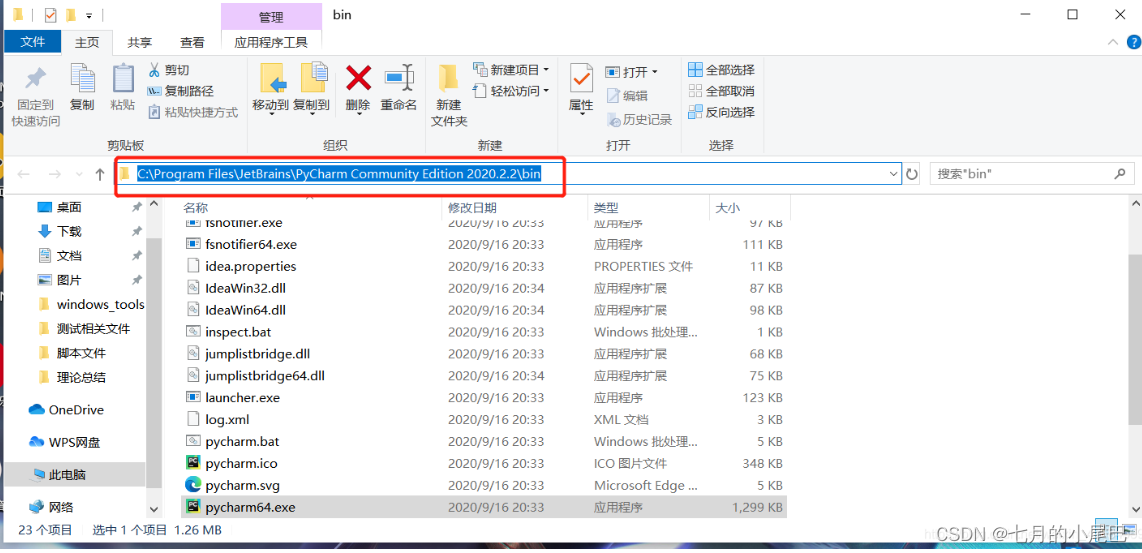Collapse the ribbon with the chevron
This screenshot has width=1142, height=553.
(x=1113, y=44)
